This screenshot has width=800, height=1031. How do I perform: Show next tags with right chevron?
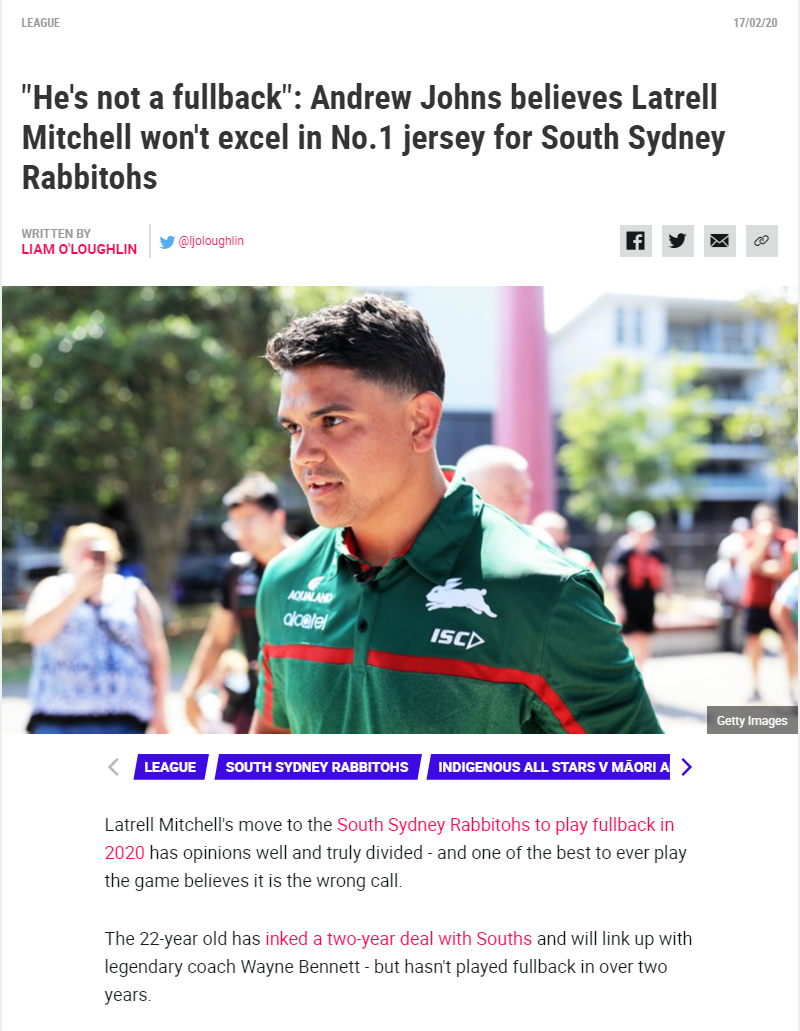point(686,767)
